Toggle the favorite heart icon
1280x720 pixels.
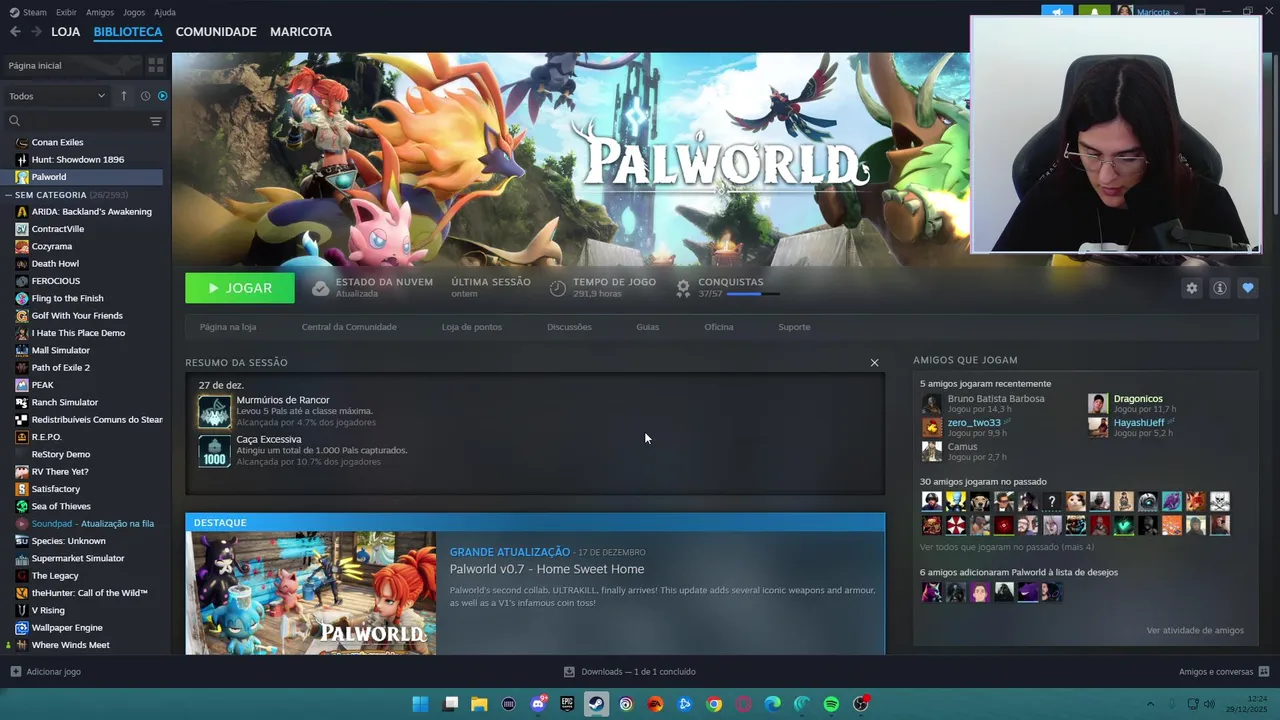pyautogui.click(x=1247, y=288)
